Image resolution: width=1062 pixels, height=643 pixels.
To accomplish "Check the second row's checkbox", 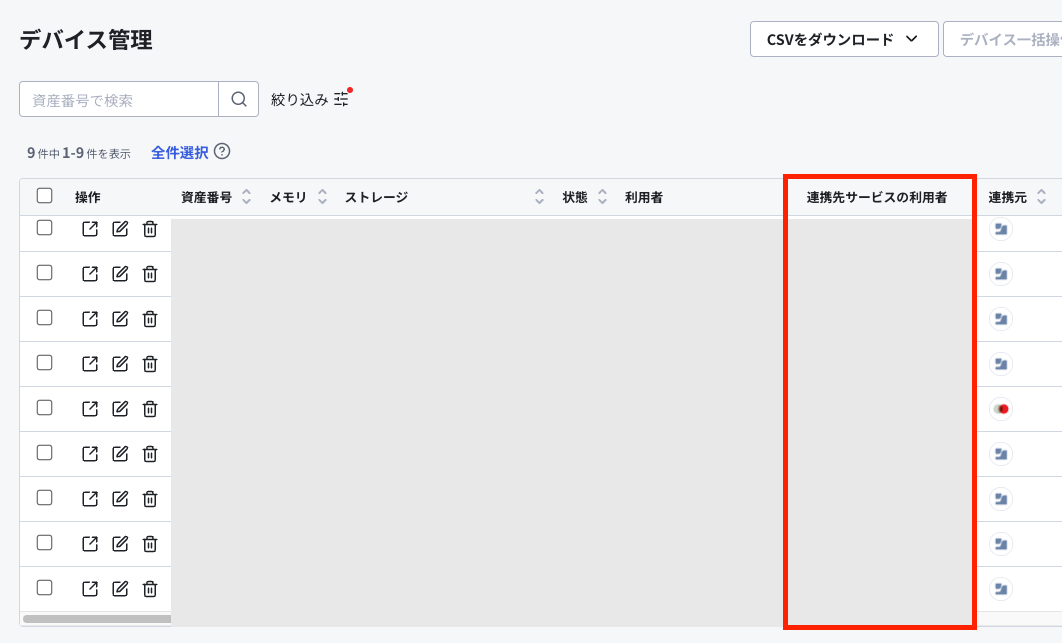I will tap(44, 272).
